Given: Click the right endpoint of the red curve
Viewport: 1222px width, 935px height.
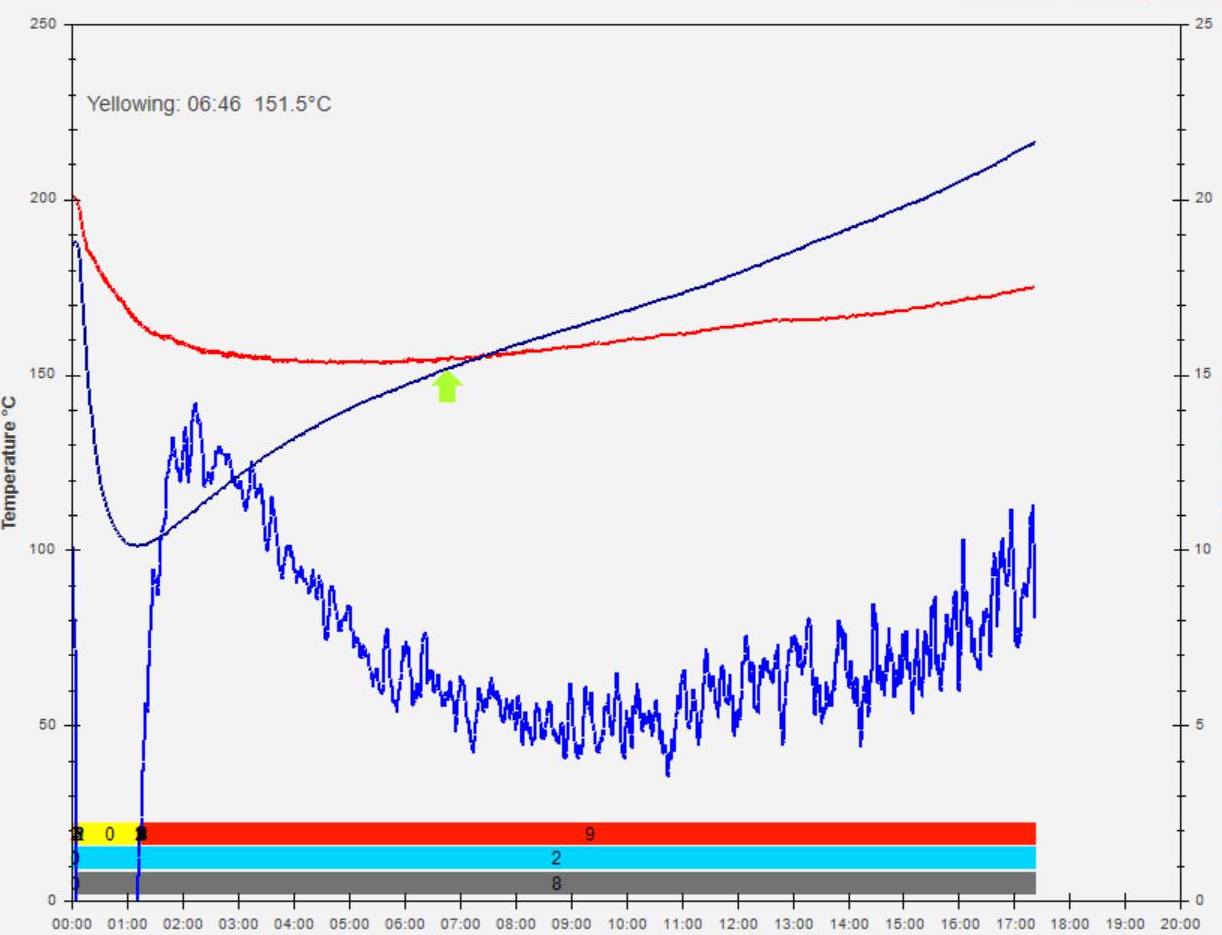Looking at the screenshot, I should coord(1034,287).
